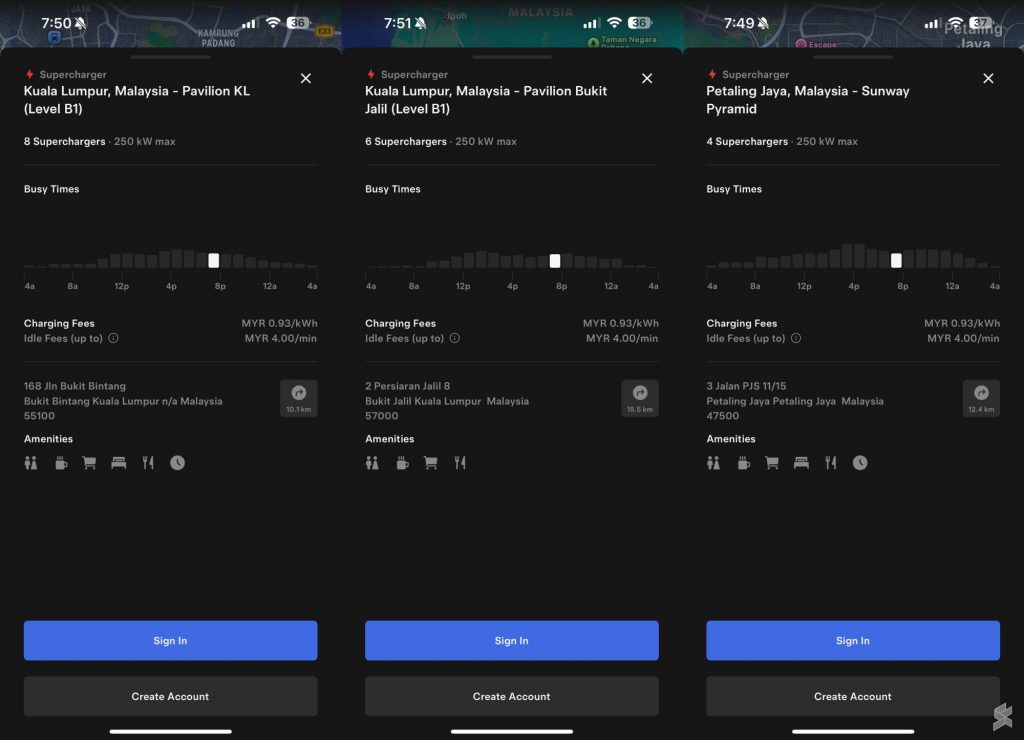Viewport: 1024px width, 740px height.
Task: Dismiss the Sunway Pyramid supercharger sheet
Action: pos(988,78)
